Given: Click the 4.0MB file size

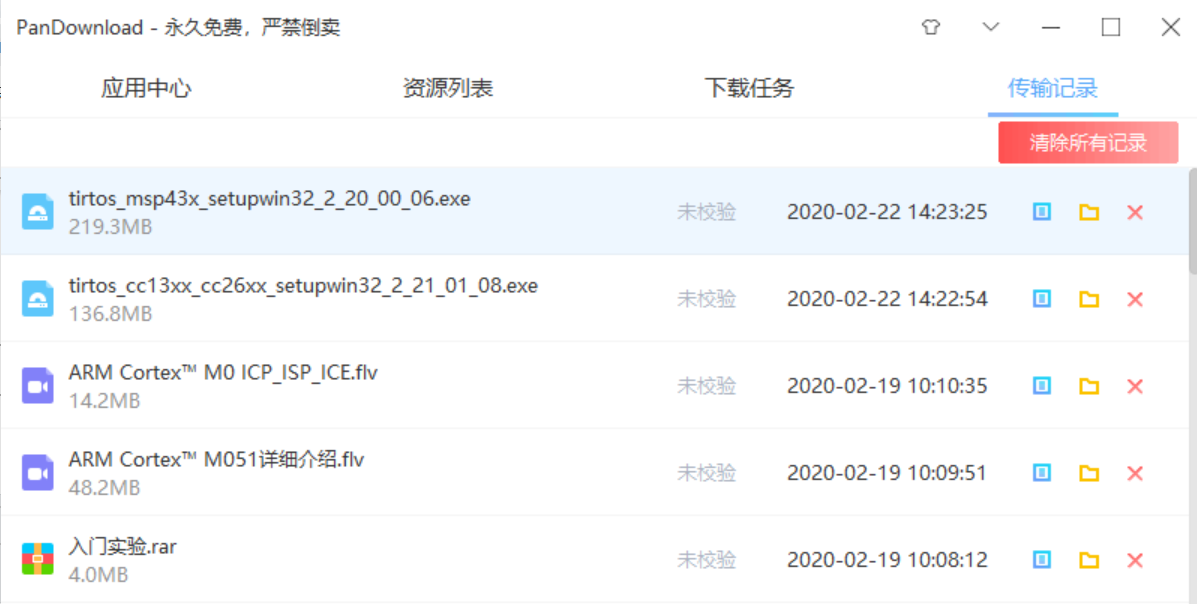Looking at the screenshot, I should coord(98,575).
